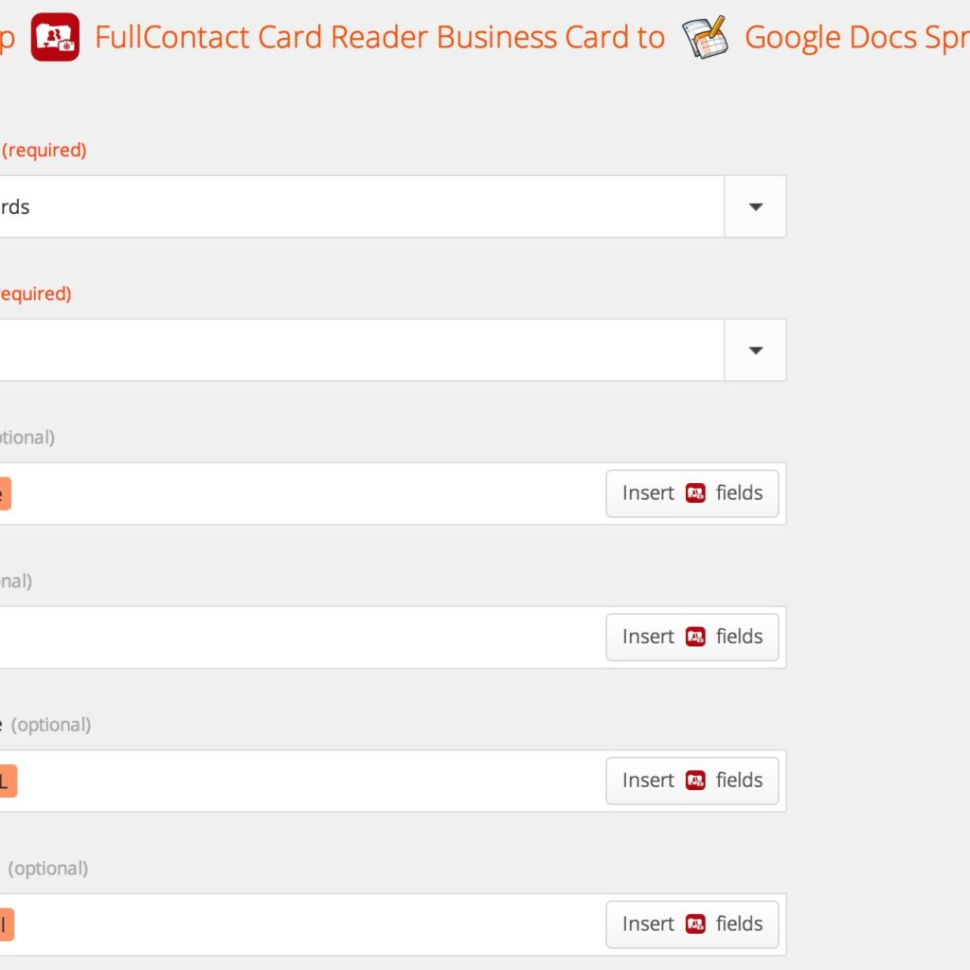Expand the second required field's dropdown arrow
The image size is (970, 970).
click(754, 350)
